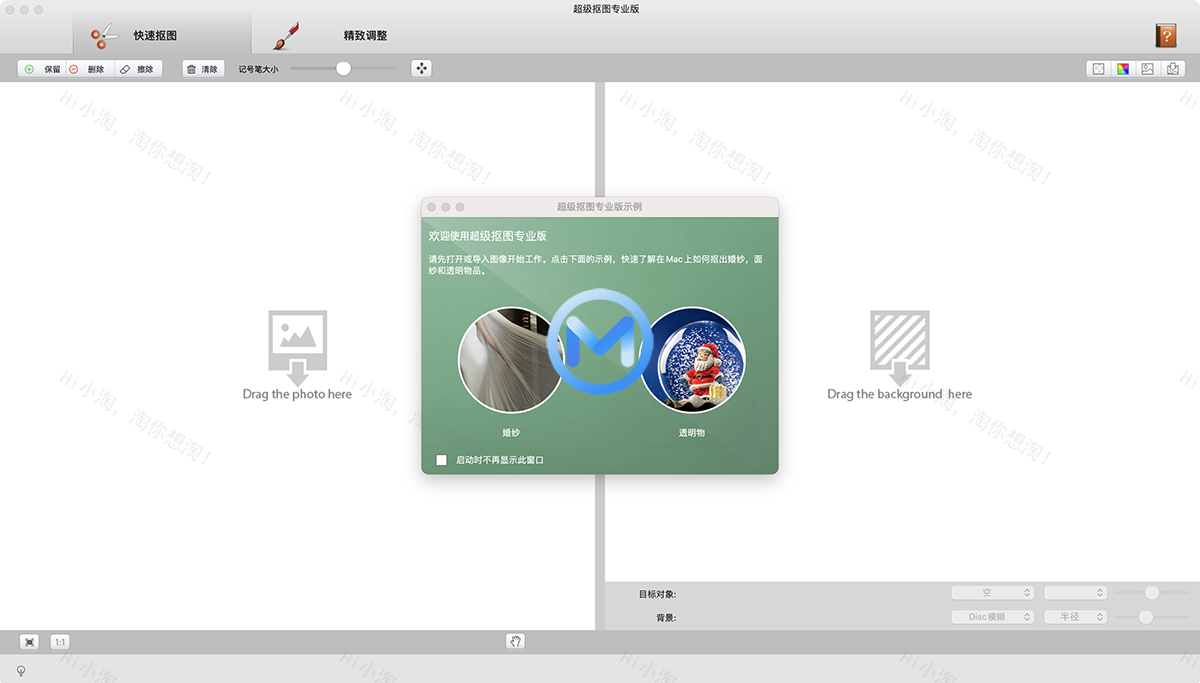Click the move/pan tool icon in toolbar
The image size is (1200, 683).
[x=421, y=68]
